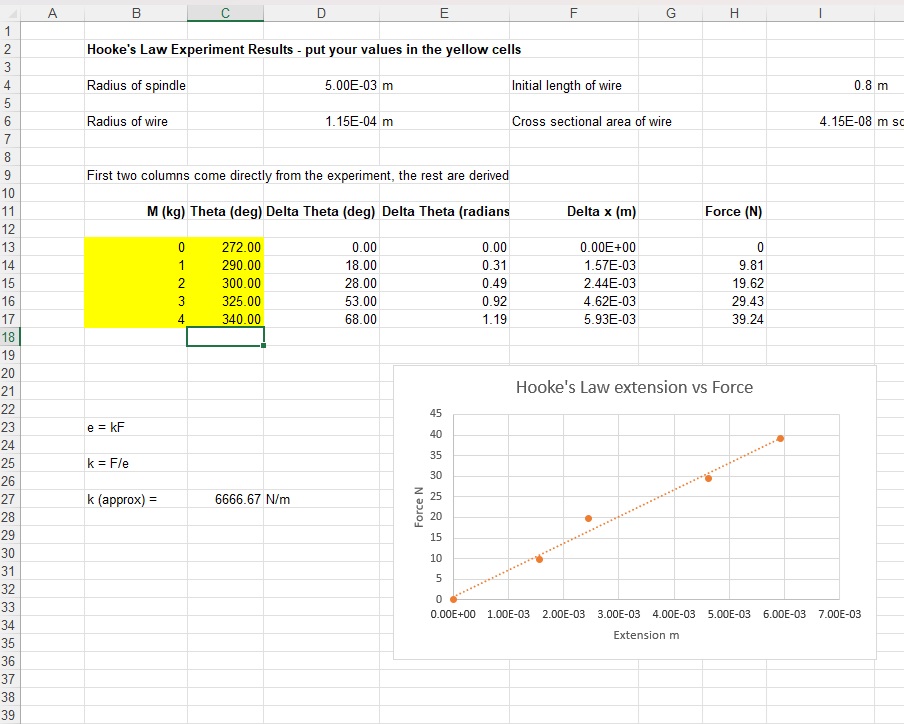
Task: Select row 18 header
Action: [9, 337]
